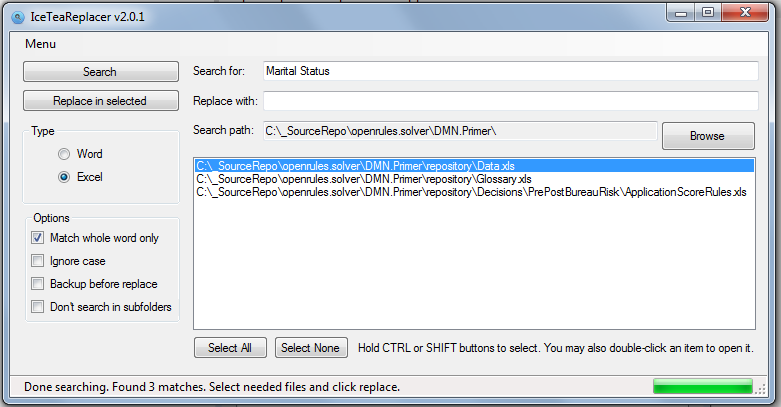This screenshot has height=407, width=781.
Task: Browse for a search folder
Action: point(707,135)
